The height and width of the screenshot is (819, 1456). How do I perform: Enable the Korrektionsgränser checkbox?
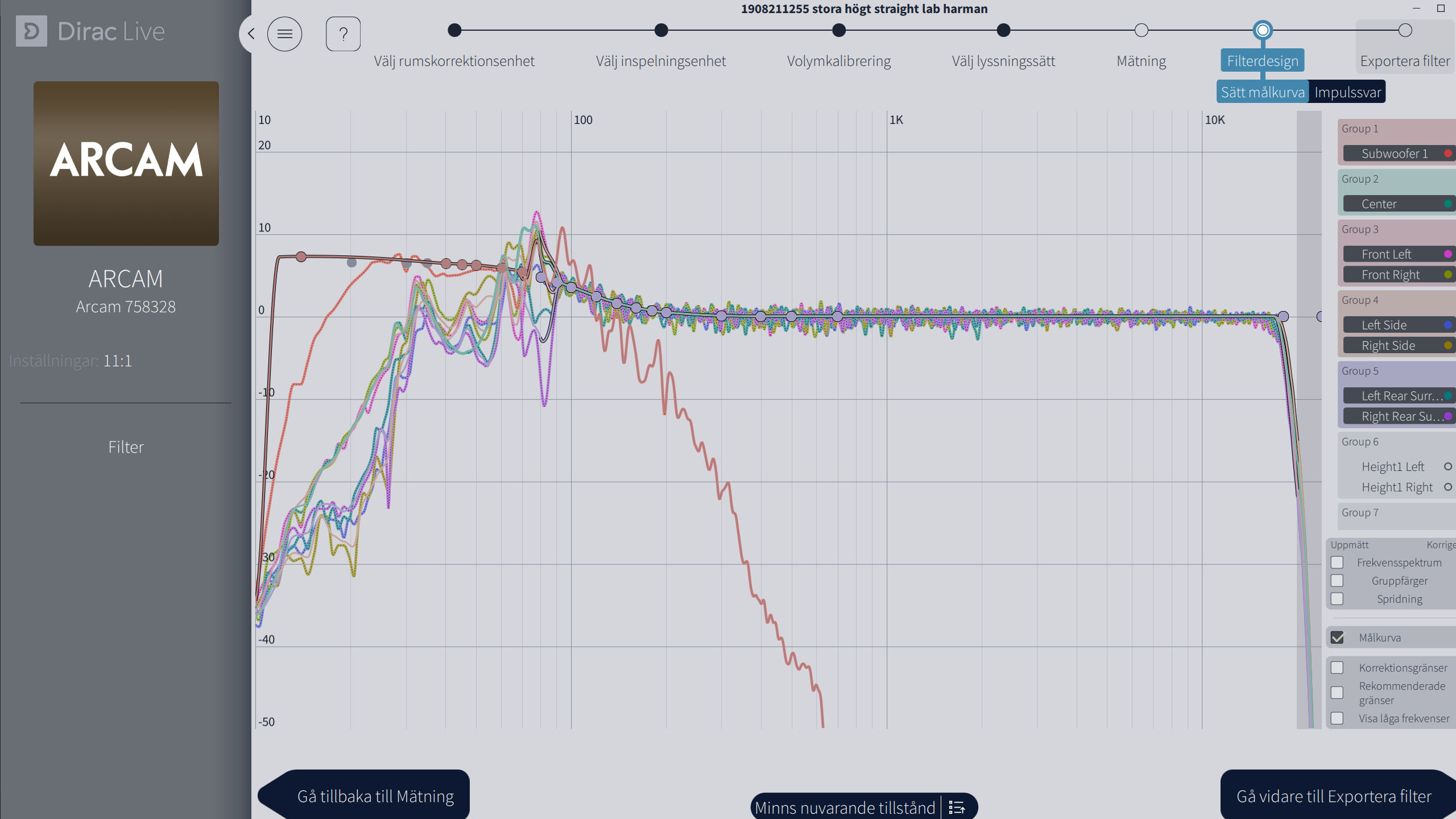pos(1337,668)
